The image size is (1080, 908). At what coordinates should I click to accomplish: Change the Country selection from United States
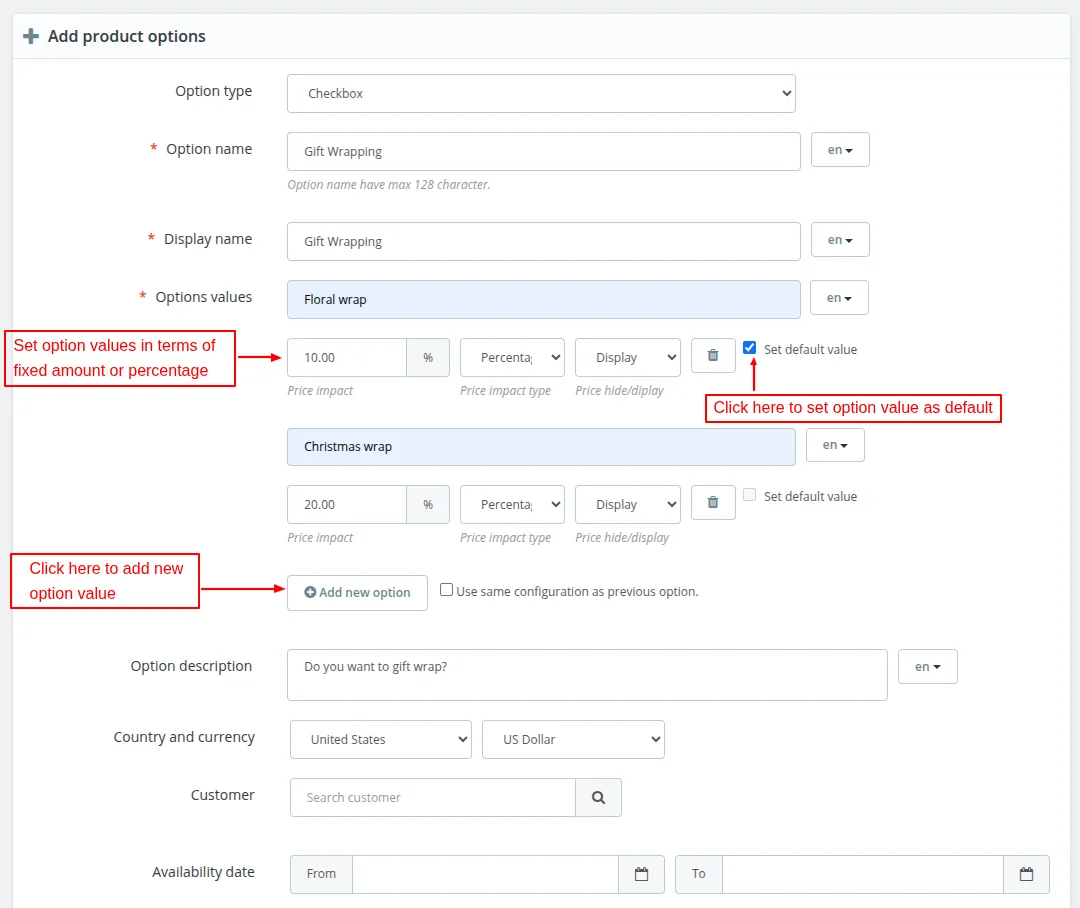click(x=380, y=739)
